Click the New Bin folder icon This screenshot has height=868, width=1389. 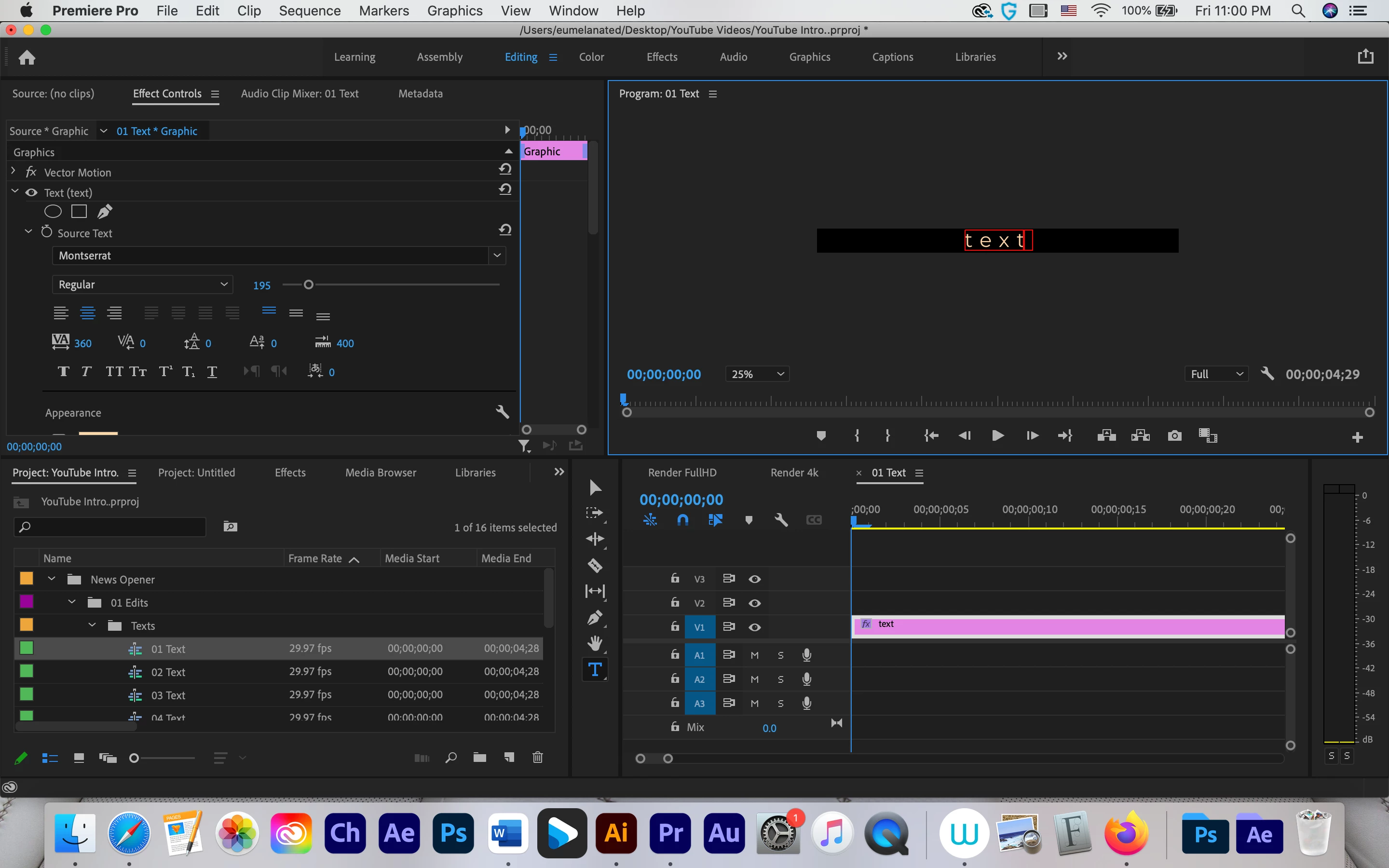click(x=479, y=758)
